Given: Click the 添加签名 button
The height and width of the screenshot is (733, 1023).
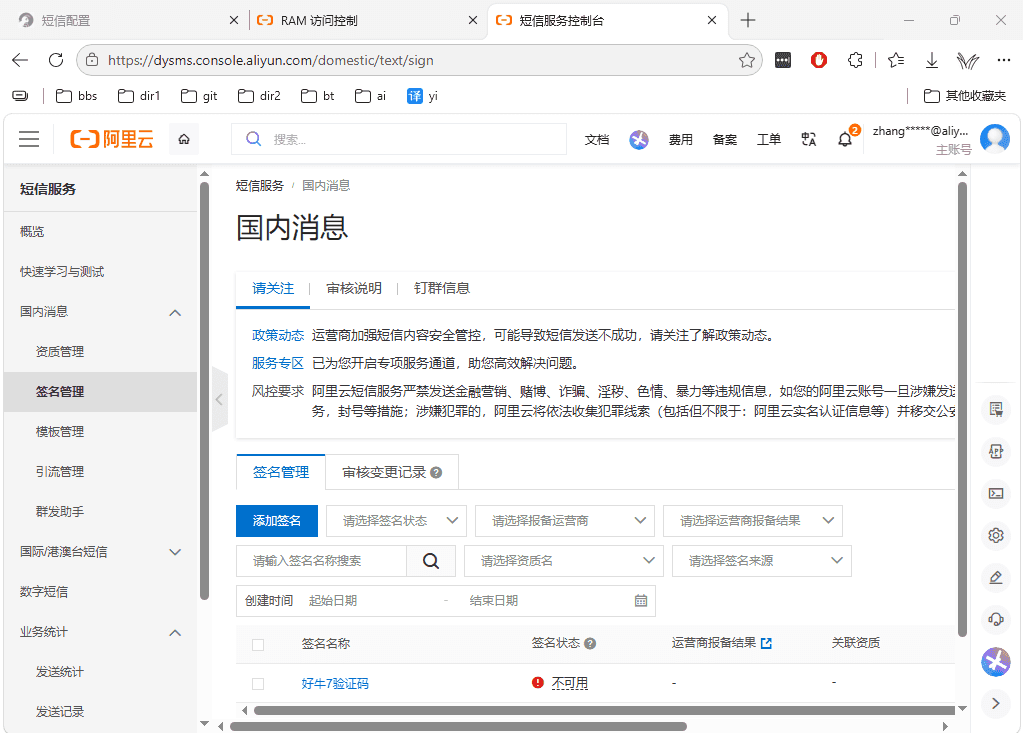Looking at the screenshot, I should (x=277, y=520).
